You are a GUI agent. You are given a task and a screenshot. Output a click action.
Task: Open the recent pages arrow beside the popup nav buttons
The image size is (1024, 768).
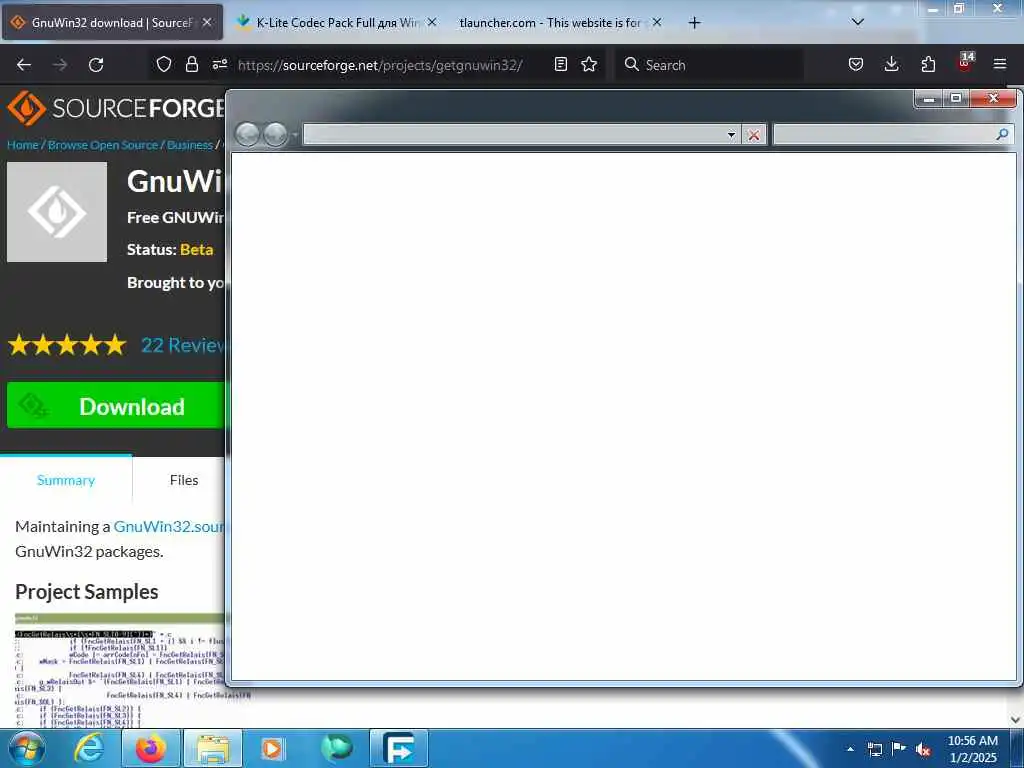point(295,135)
